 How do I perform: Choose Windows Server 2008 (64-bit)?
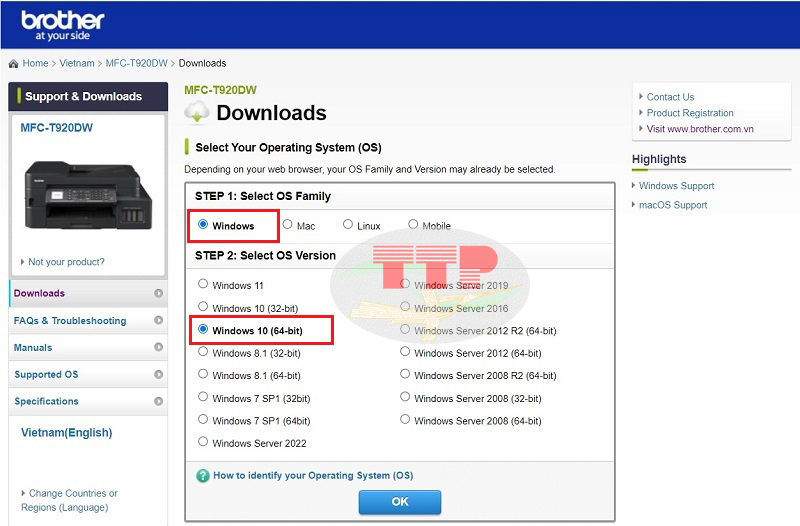point(405,419)
